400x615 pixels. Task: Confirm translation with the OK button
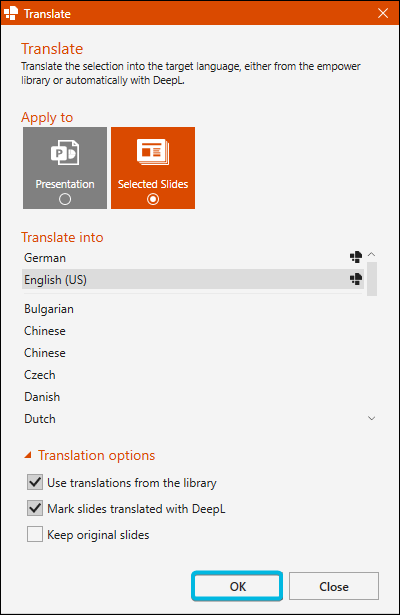[x=237, y=586]
